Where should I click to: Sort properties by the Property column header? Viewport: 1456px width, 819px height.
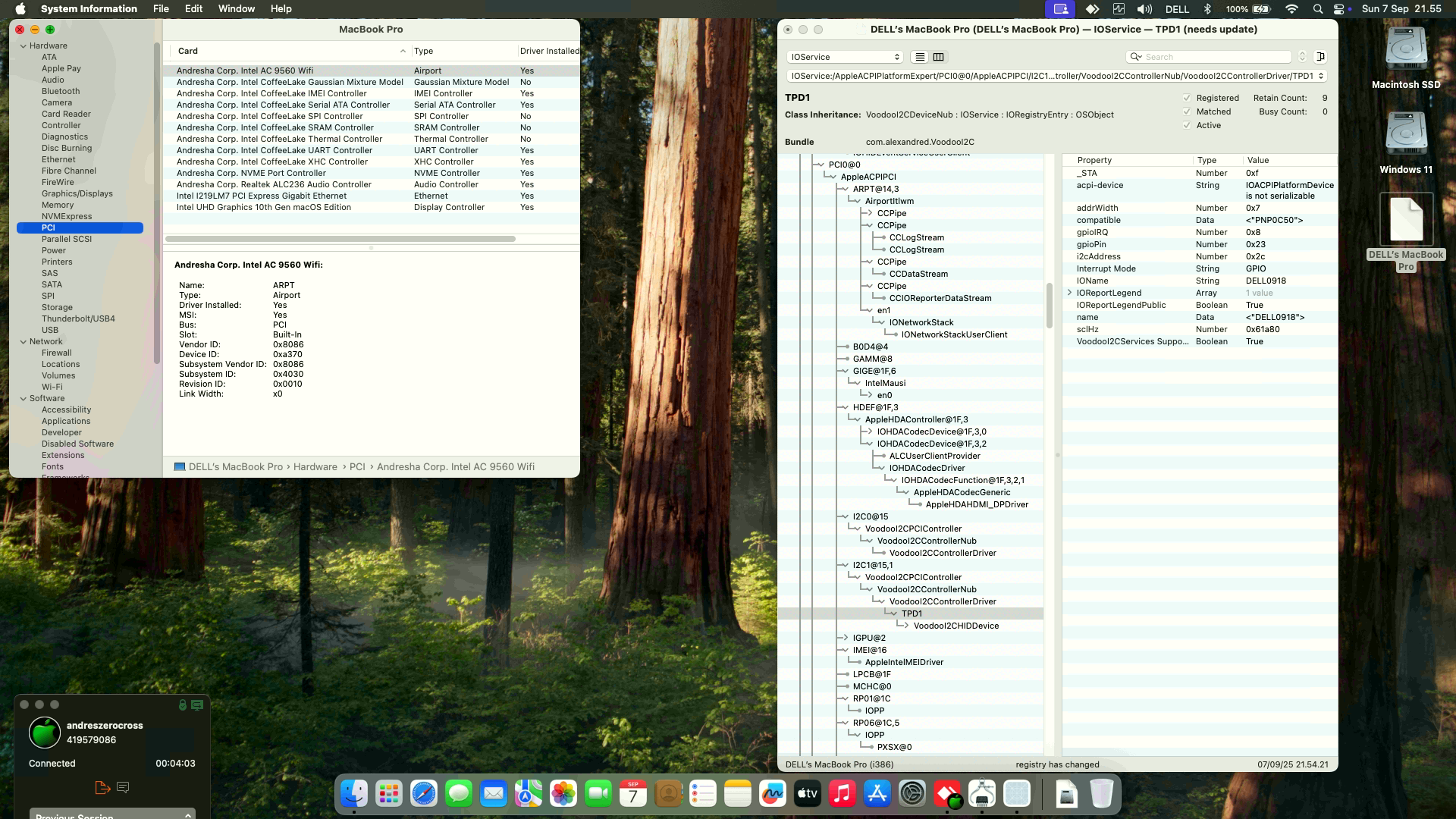pyautogui.click(x=1127, y=160)
